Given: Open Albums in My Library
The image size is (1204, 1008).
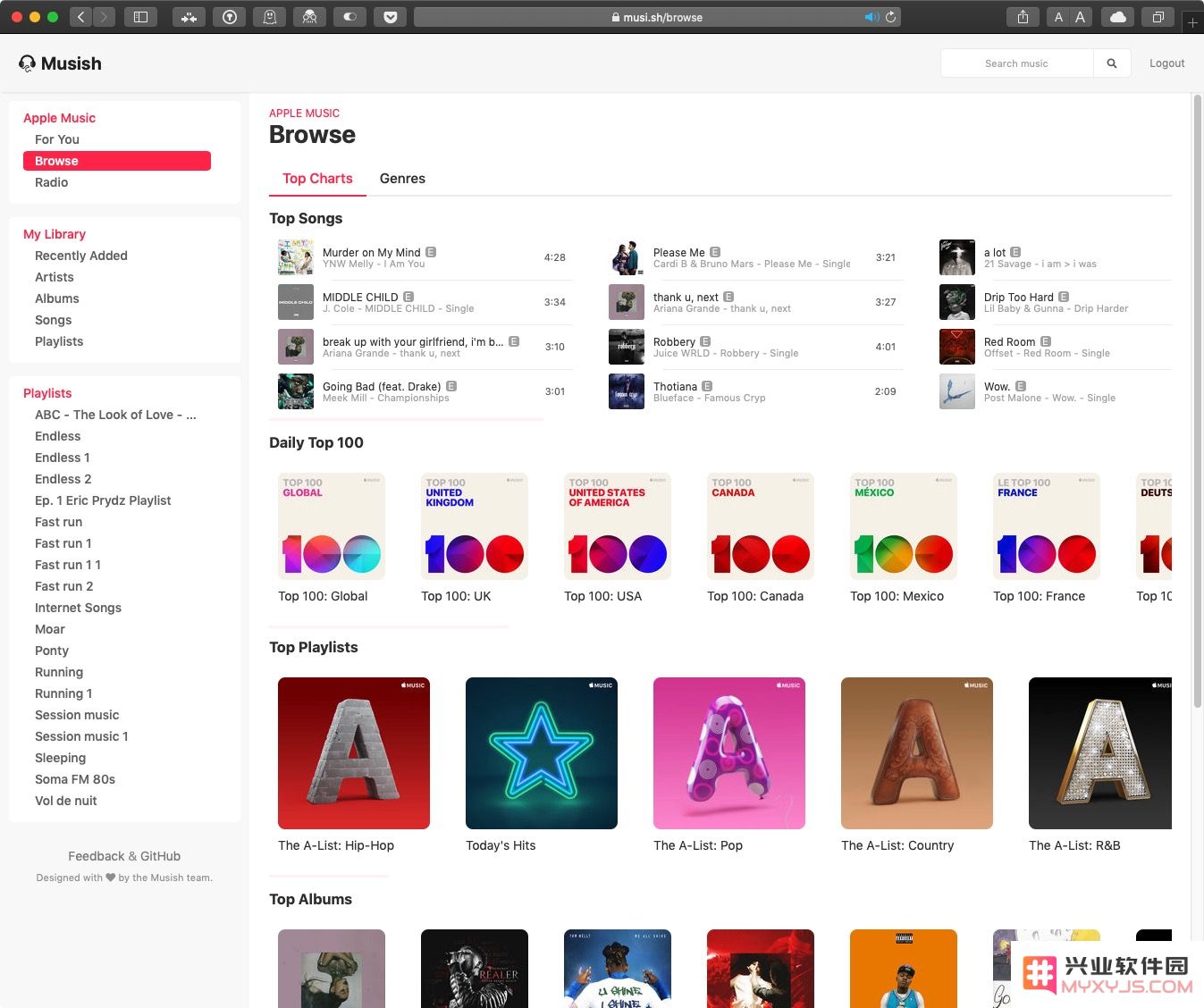Looking at the screenshot, I should pyautogui.click(x=57, y=298).
